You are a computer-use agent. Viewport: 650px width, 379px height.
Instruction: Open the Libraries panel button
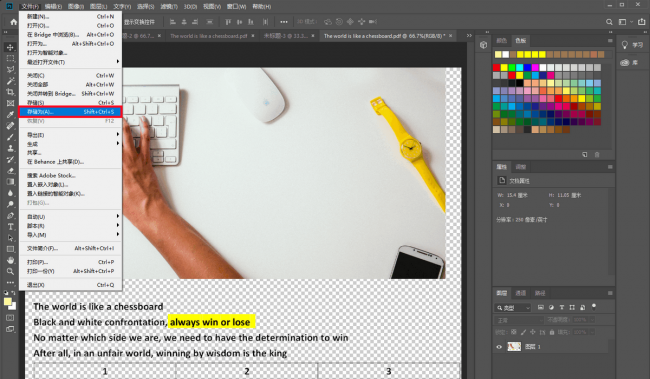coord(629,63)
